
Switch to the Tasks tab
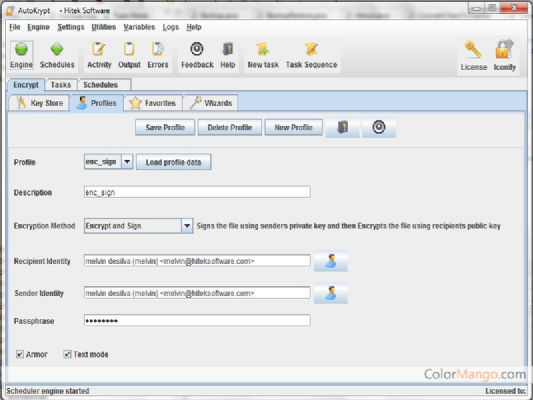point(61,85)
